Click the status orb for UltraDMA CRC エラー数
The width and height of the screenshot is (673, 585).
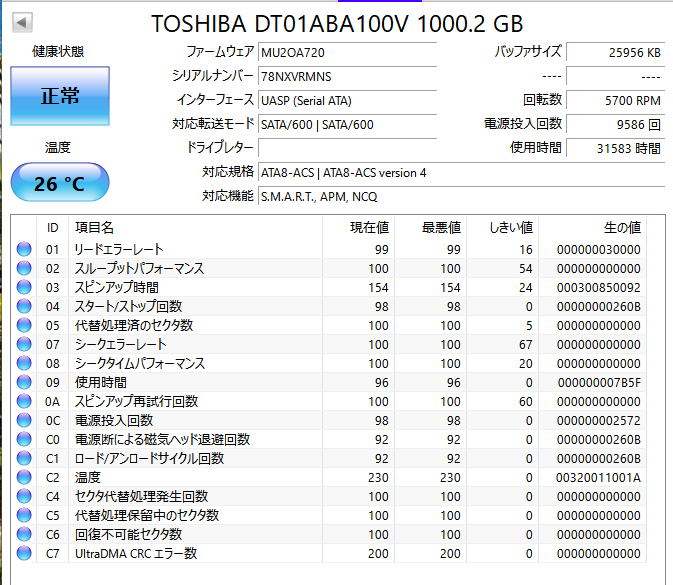click(24, 553)
